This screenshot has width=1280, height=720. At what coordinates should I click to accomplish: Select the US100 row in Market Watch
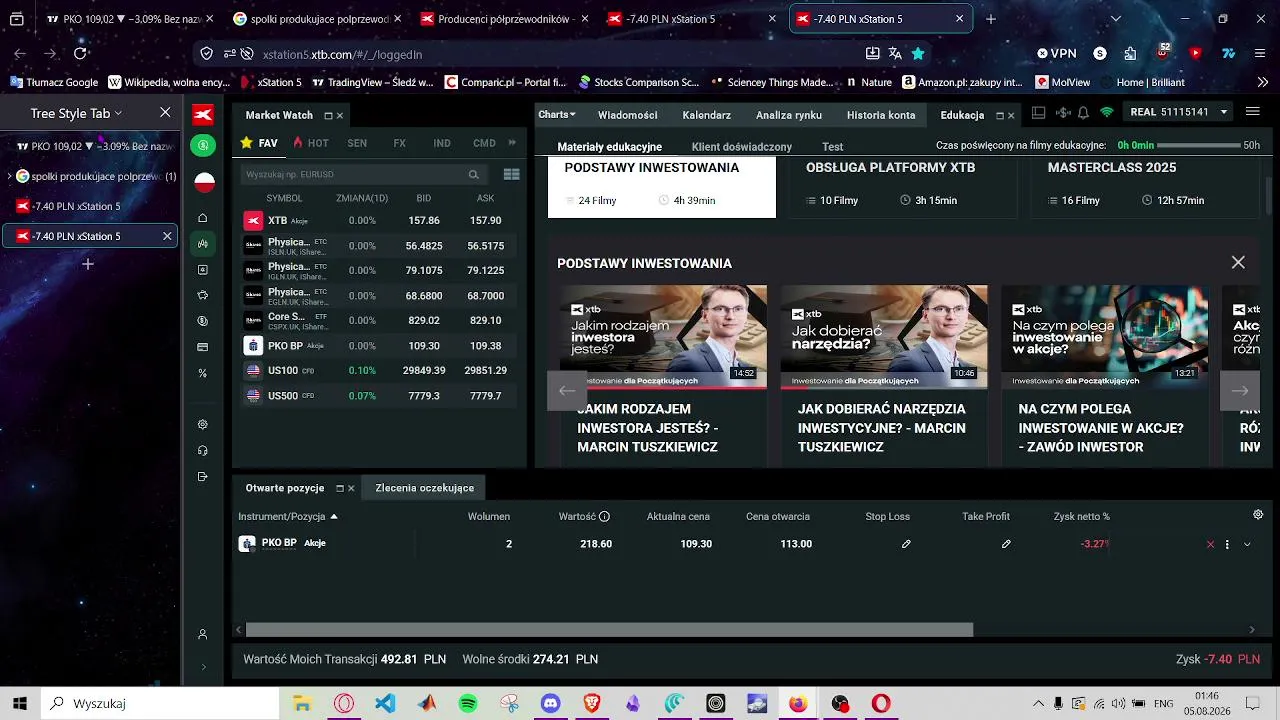tap(380, 370)
